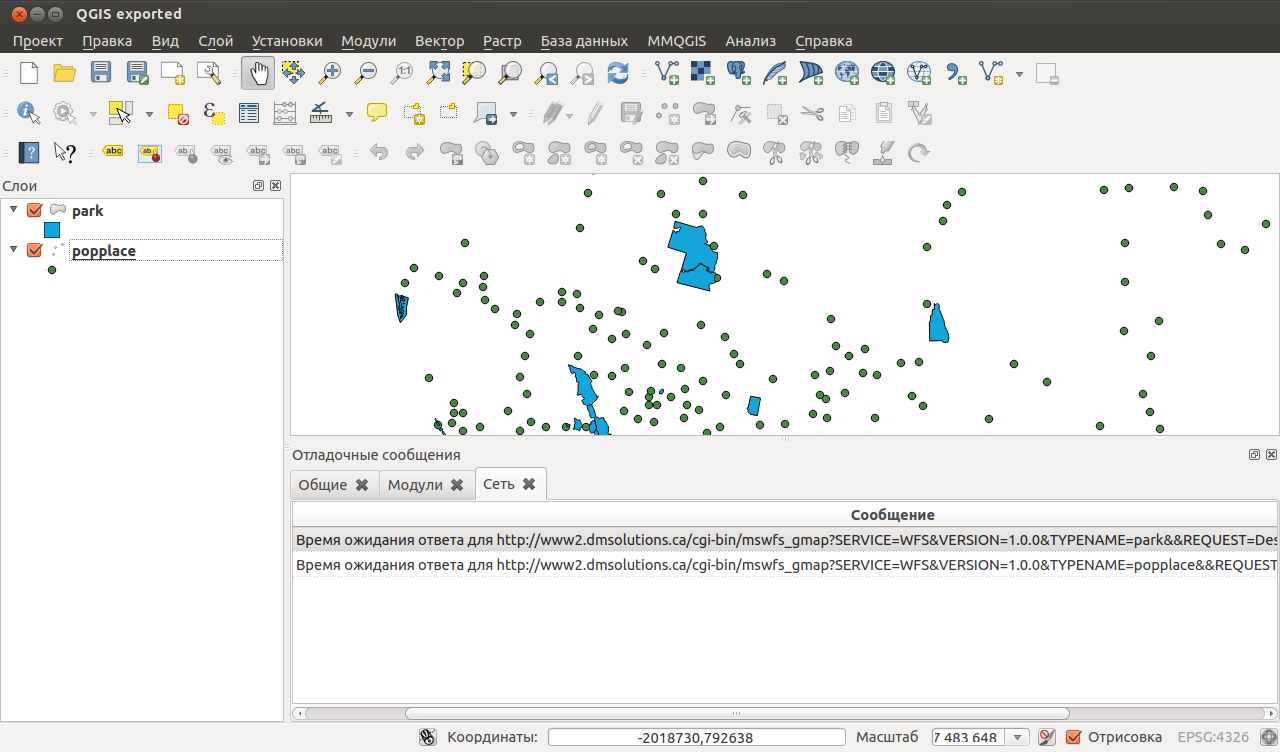Viewport: 1280px width, 752px height.
Task: Open the scale dropdown
Action: coord(1017,736)
